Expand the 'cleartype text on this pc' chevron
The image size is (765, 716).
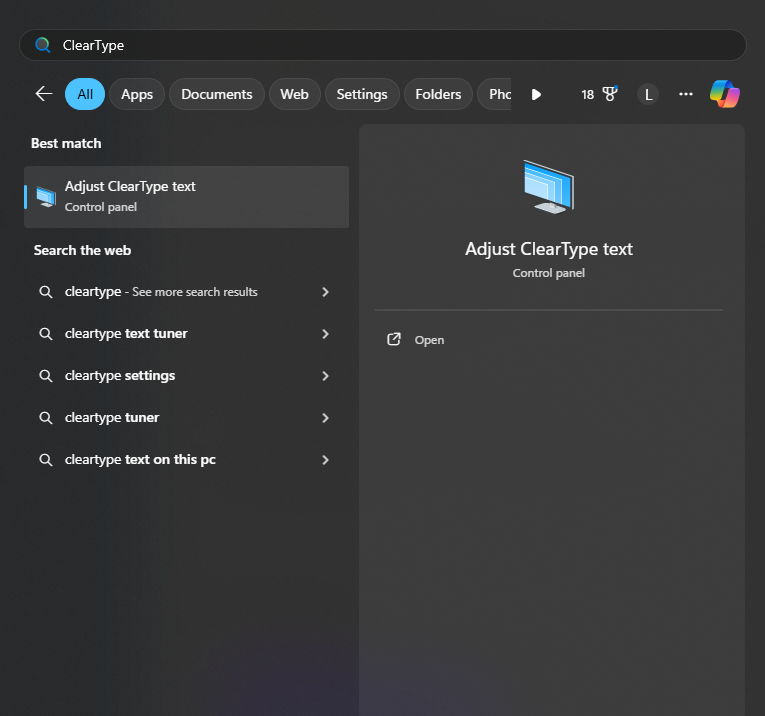[x=325, y=460]
